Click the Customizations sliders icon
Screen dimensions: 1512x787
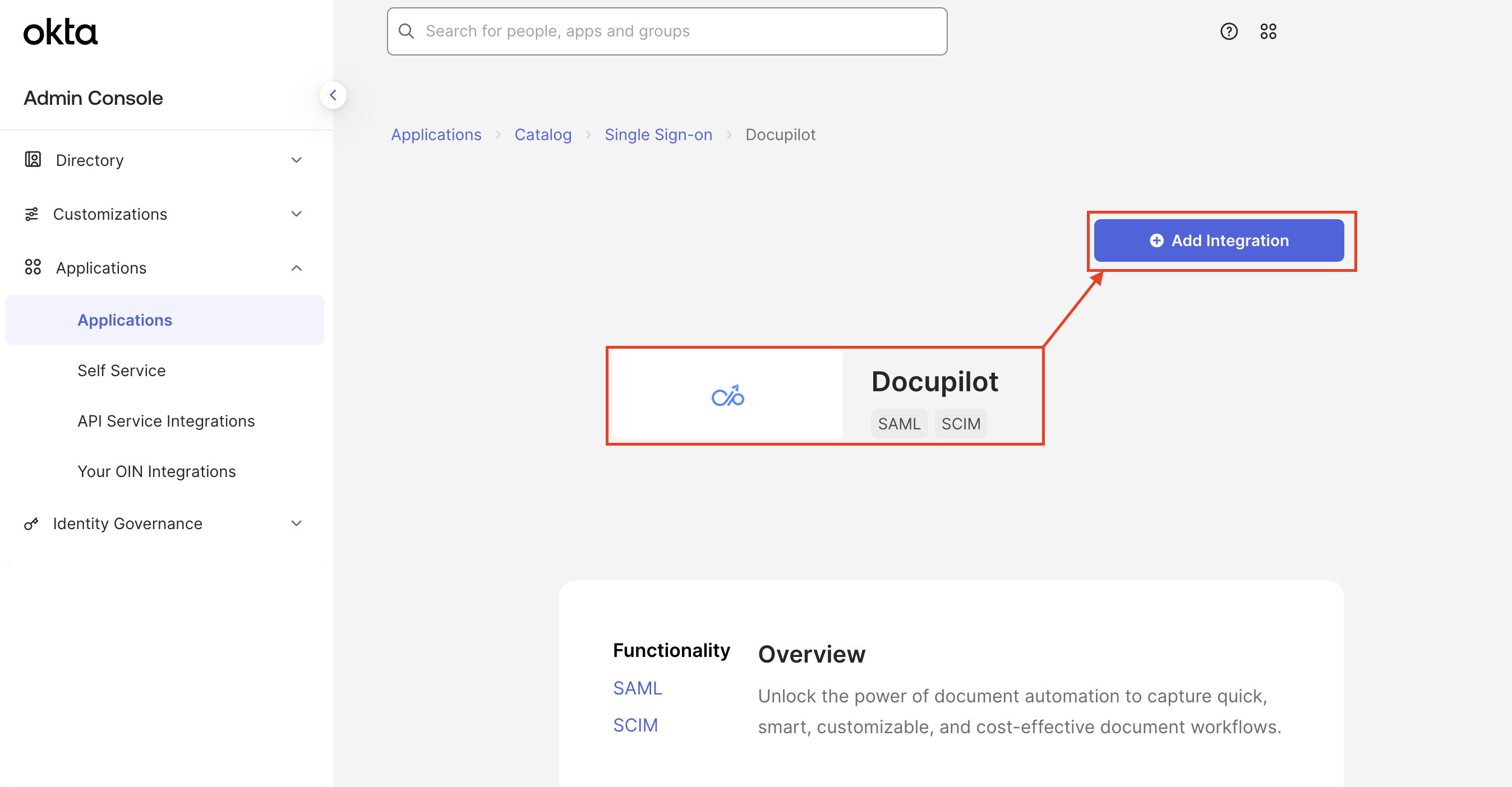pos(32,214)
